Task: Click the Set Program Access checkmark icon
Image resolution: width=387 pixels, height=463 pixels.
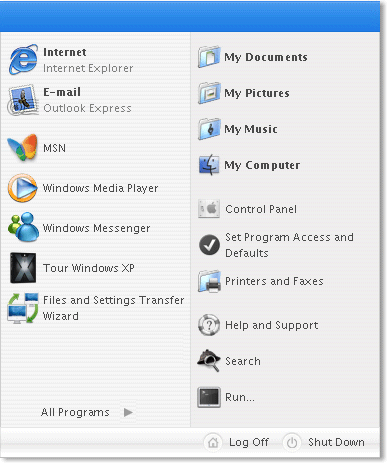Action: pos(209,245)
